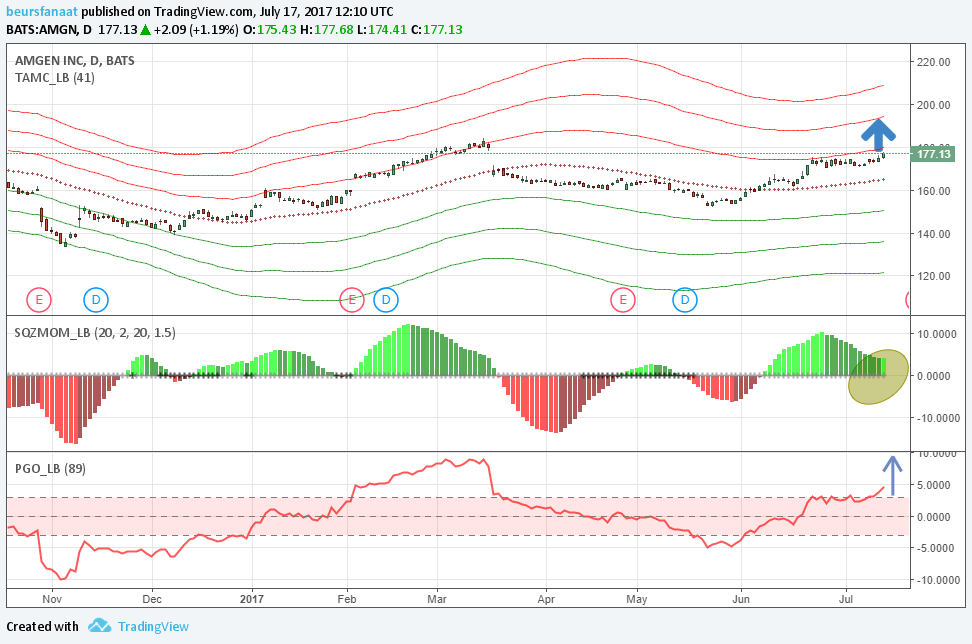Click the Dec label on time axis
972x644 pixels.
pyautogui.click(x=152, y=599)
